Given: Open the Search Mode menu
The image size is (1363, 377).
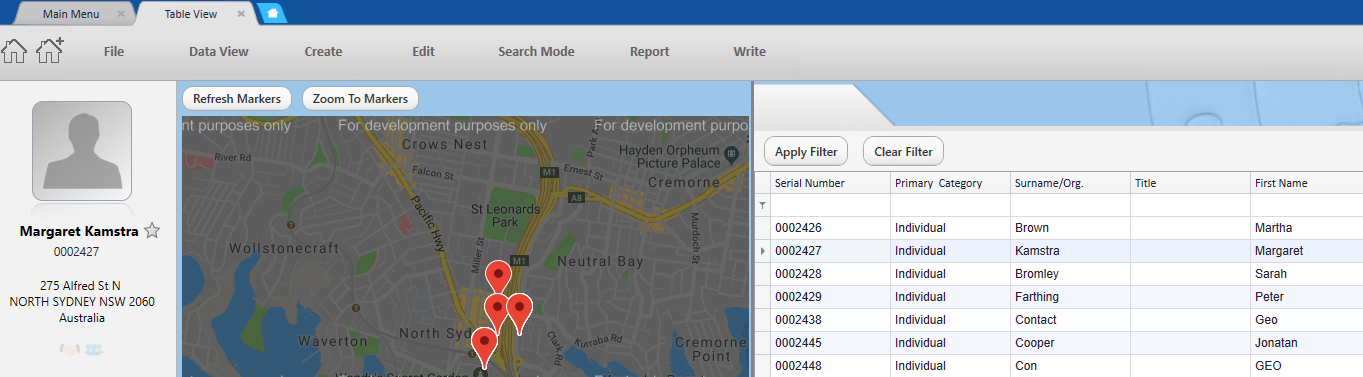Looking at the screenshot, I should pyautogui.click(x=536, y=52).
